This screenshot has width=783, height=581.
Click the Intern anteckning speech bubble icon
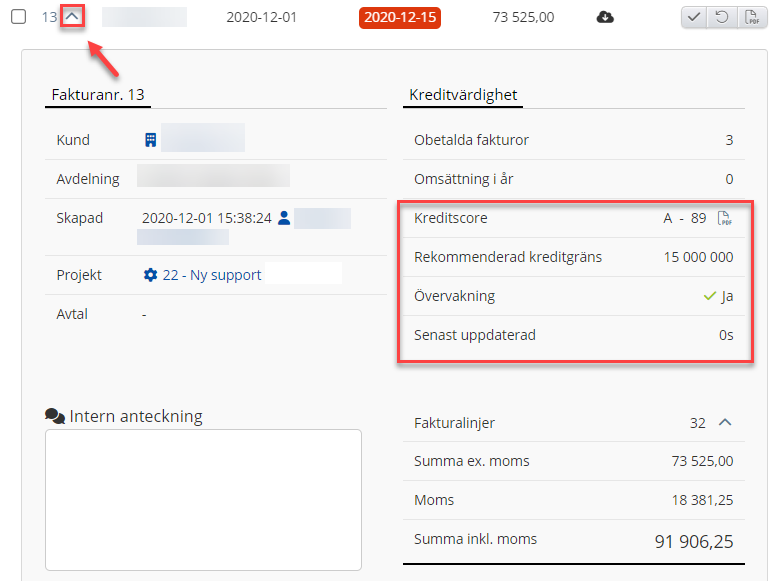click(x=54, y=416)
